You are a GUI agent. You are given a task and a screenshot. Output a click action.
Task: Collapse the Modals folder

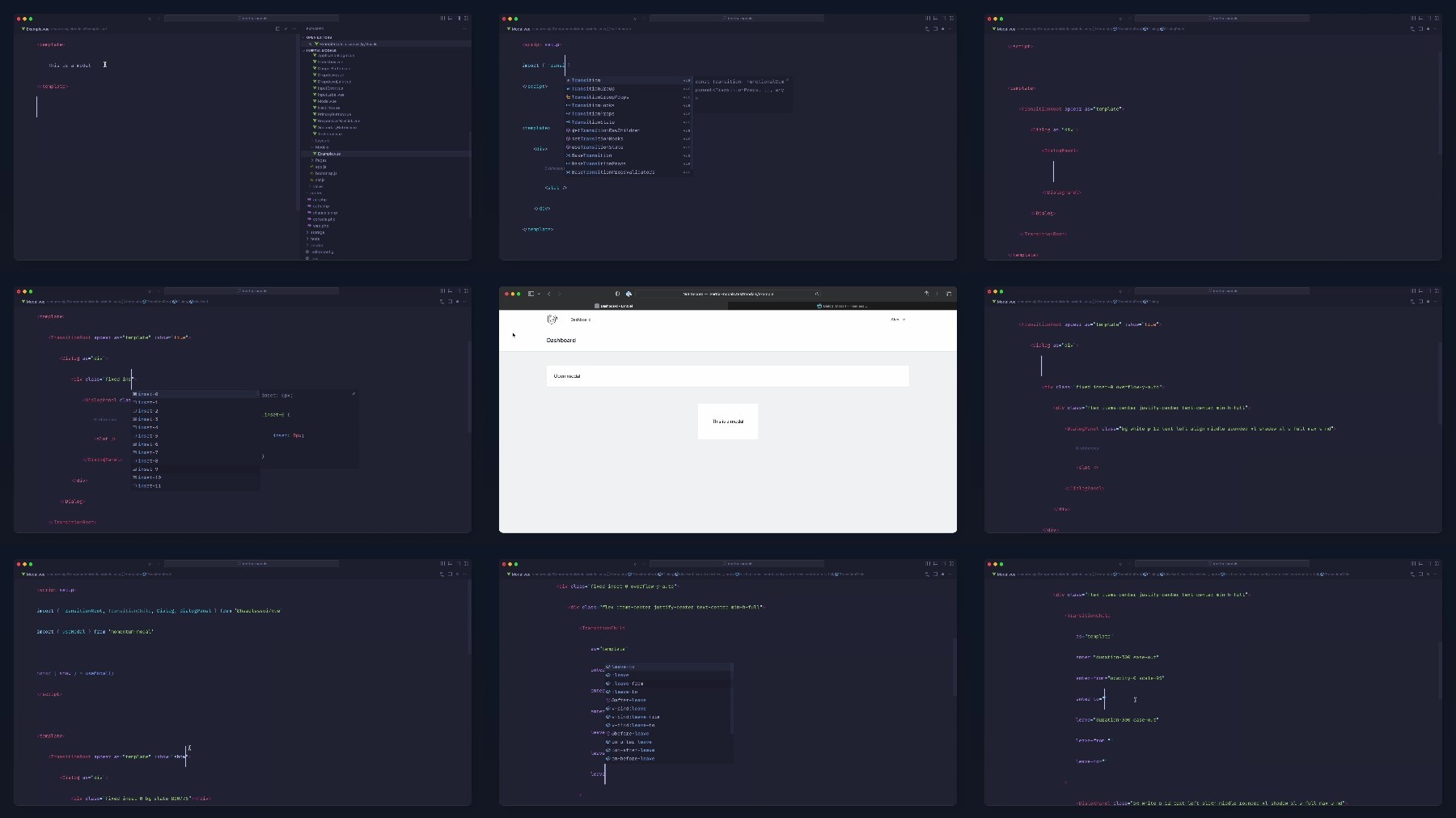[x=321, y=147]
